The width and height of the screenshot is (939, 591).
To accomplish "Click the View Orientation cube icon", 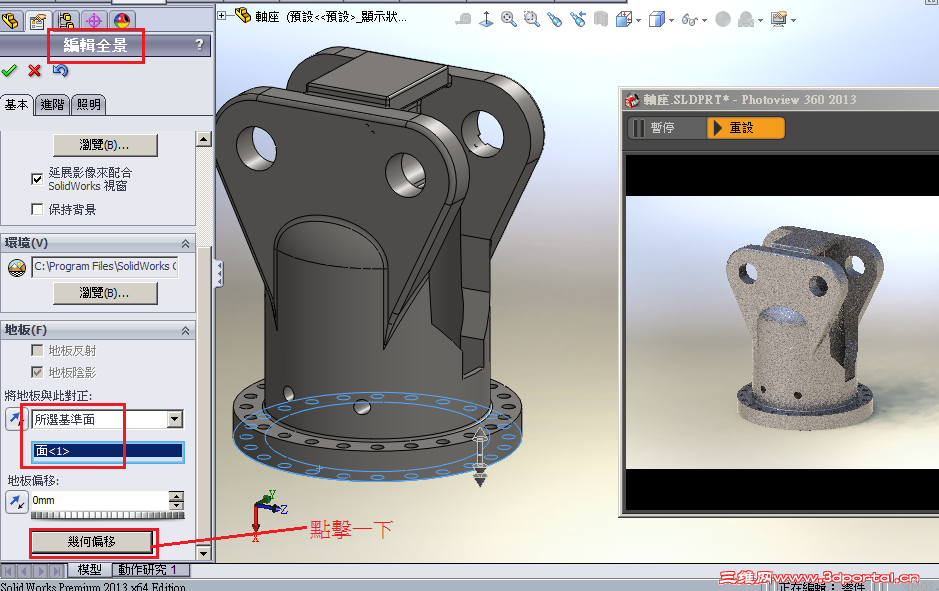I will [x=624, y=19].
